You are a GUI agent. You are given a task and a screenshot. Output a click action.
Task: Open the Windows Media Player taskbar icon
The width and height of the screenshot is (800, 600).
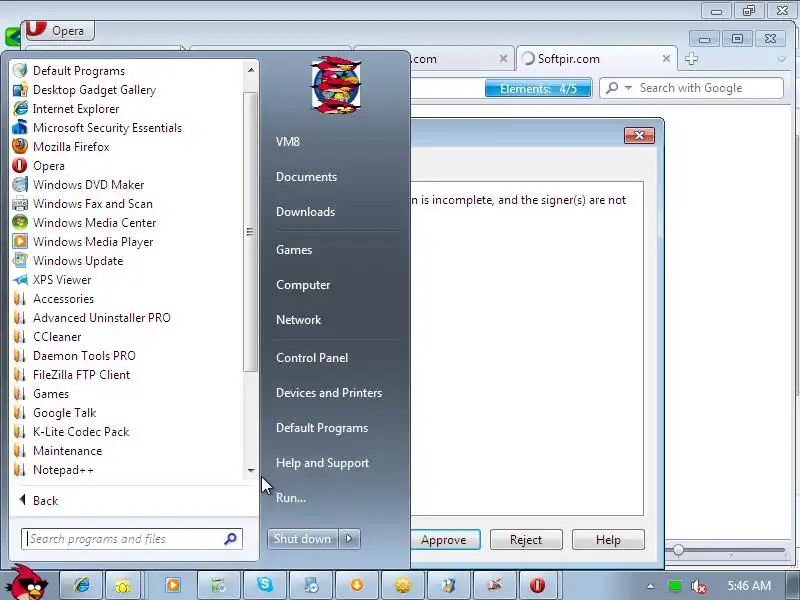(173, 585)
